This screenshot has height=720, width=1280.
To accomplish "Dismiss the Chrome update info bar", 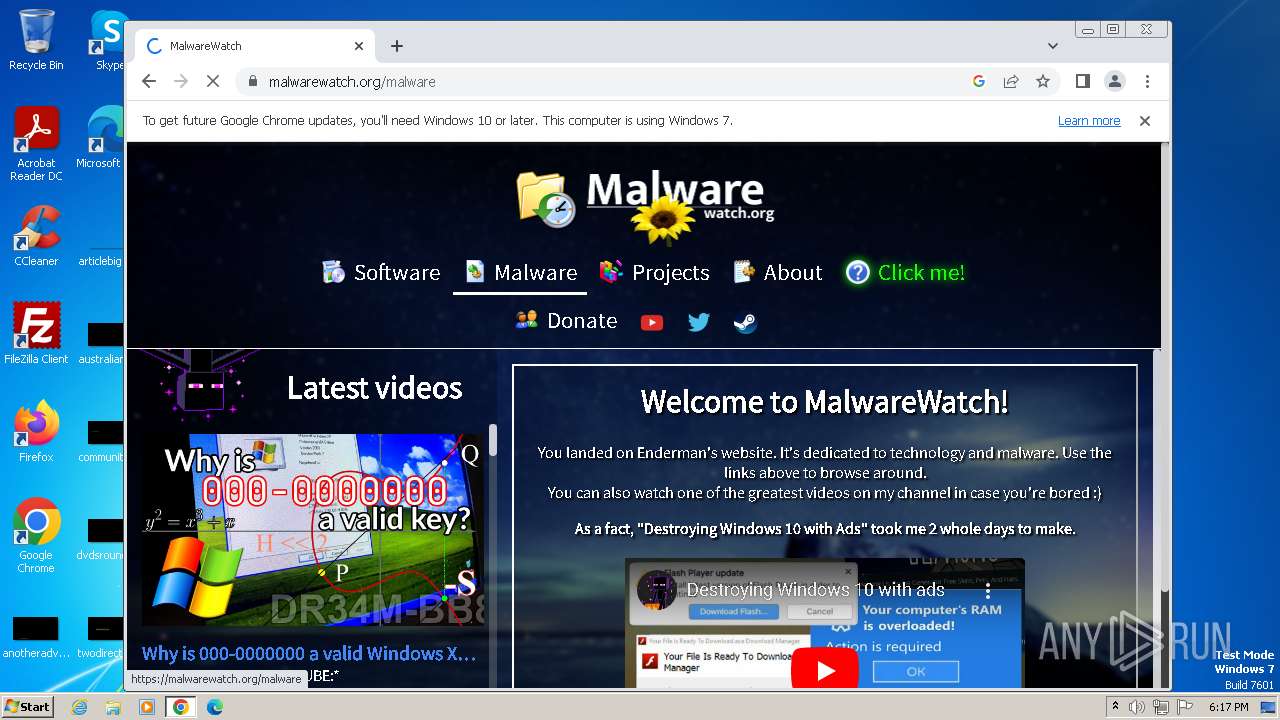I will [x=1145, y=121].
